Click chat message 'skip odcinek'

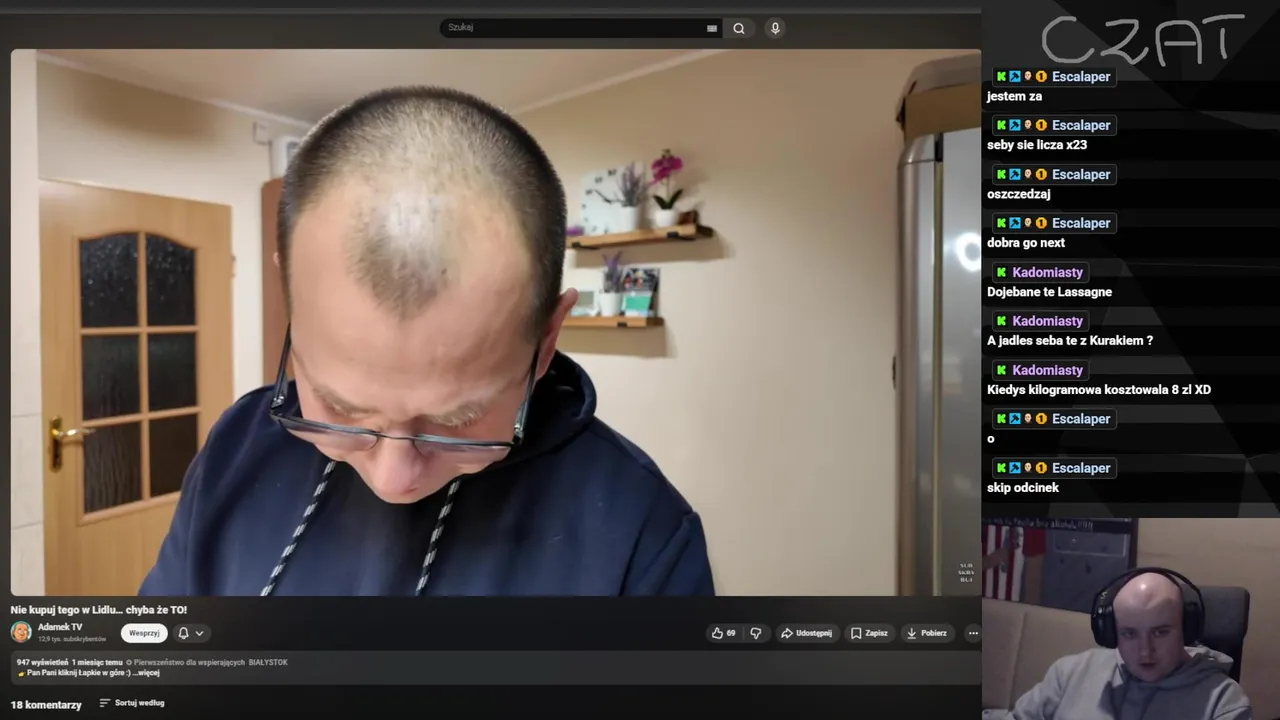click(1023, 488)
